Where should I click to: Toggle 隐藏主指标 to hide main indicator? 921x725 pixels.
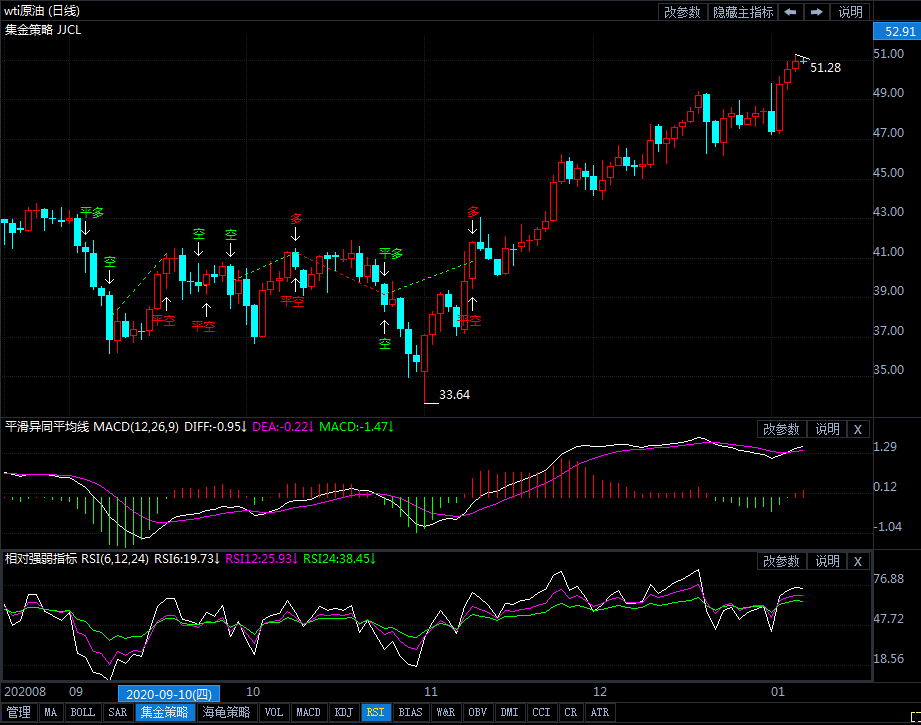pyautogui.click(x=743, y=12)
